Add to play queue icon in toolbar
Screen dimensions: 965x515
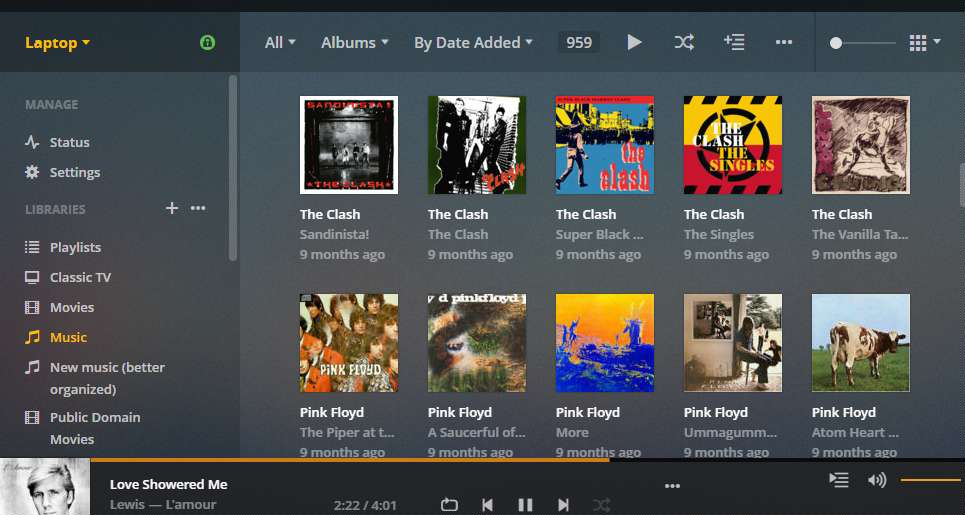pos(734,42)
